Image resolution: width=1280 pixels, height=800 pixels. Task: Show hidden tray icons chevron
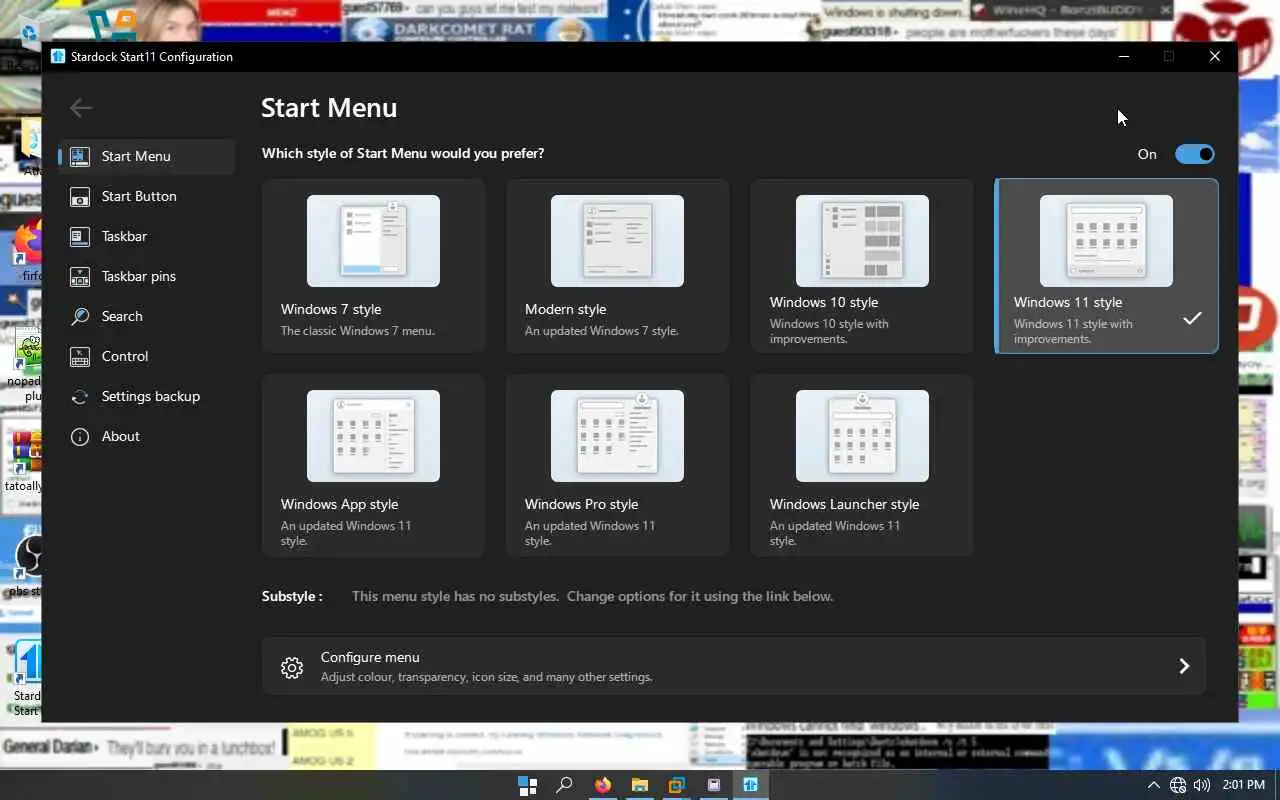click(1153, 785)
